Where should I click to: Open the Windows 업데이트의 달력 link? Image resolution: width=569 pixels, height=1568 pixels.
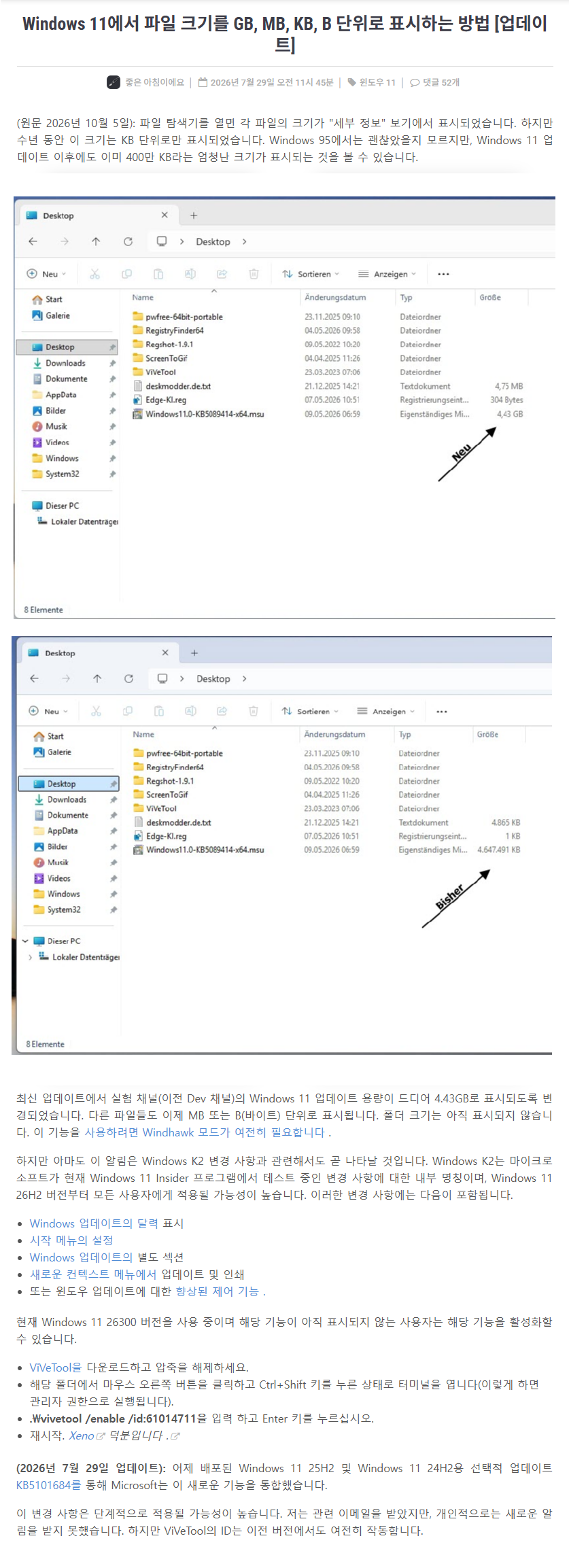pyautogui.click(x=94, y=1223)
